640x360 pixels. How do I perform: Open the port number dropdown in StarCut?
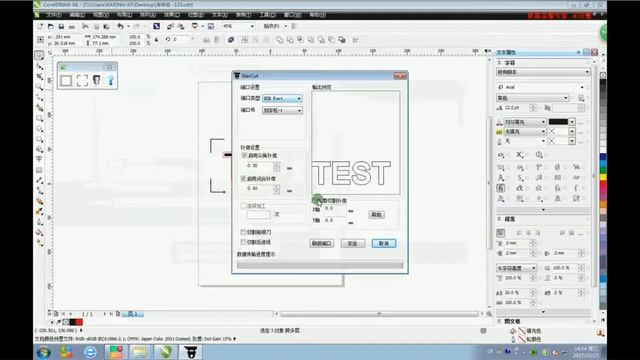(x=282, y=111)
